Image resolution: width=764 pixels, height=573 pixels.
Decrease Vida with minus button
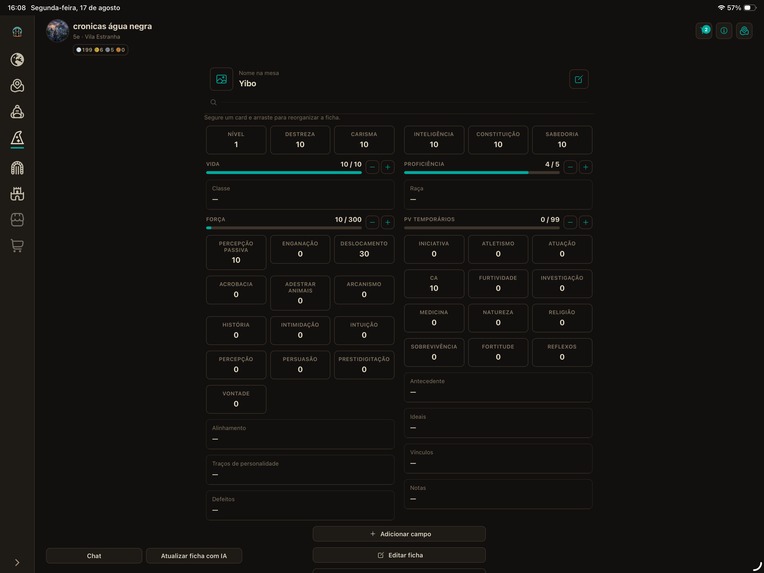coord(372,167)
